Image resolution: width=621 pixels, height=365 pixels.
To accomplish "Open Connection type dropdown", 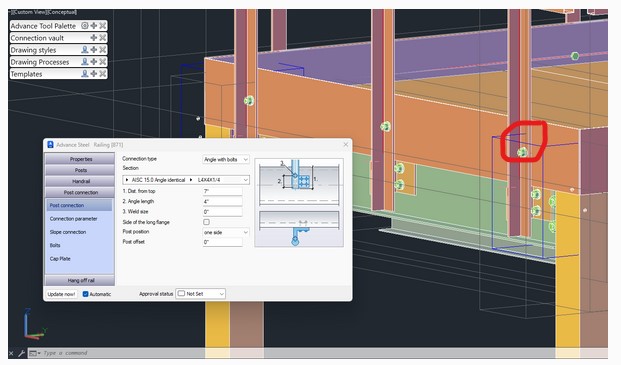I will click(226, 159).
